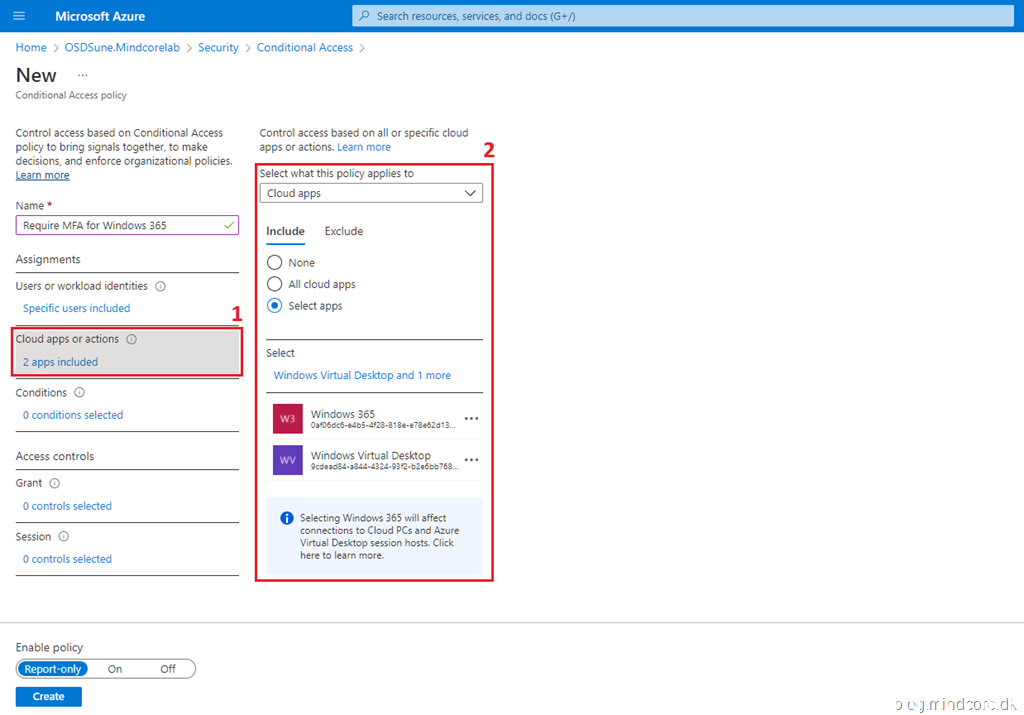Expand the Cloud apps policy dropdown

(x=371, y=193)
